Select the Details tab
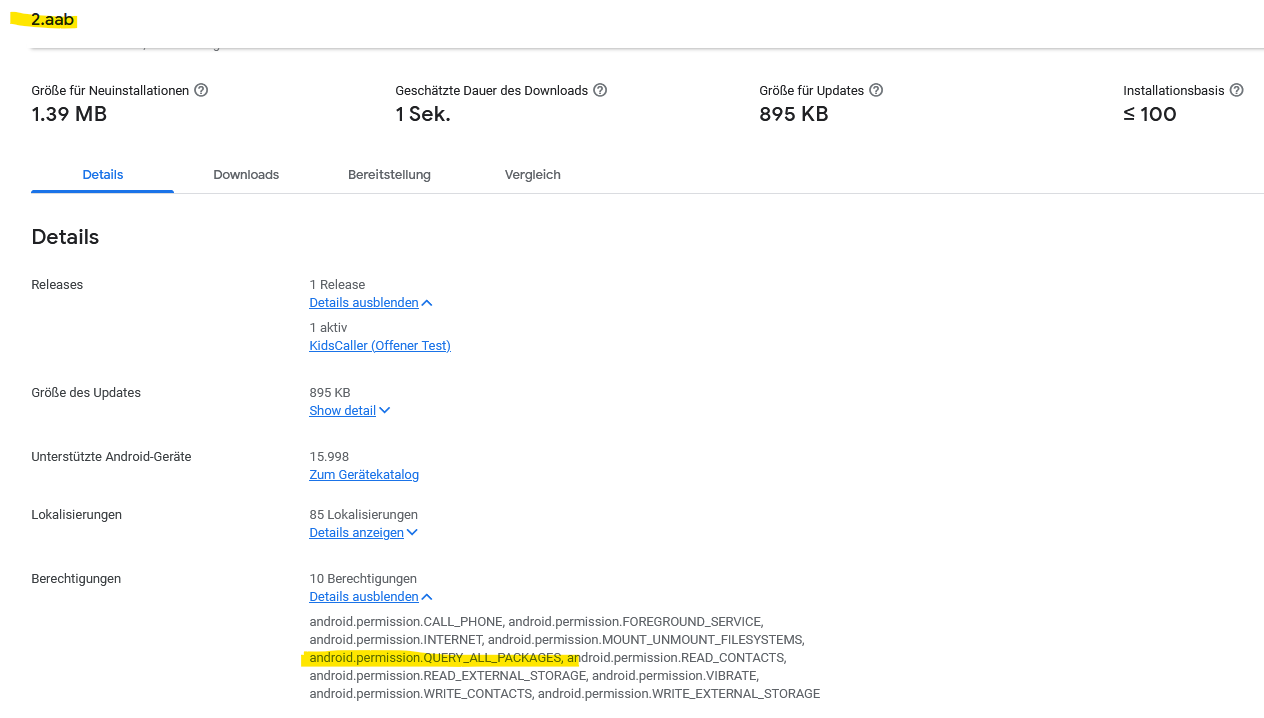Screen dimensions: 1264x718 [x=103, y=175]
